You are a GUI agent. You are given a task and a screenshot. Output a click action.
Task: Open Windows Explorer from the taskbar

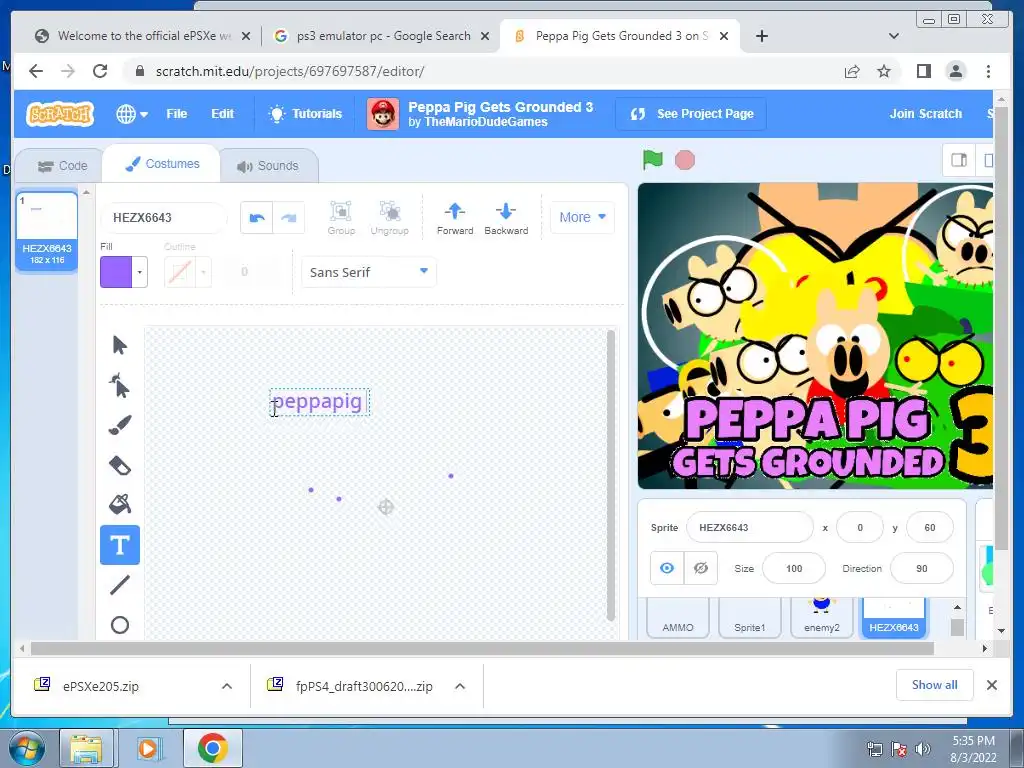[86, 748]
